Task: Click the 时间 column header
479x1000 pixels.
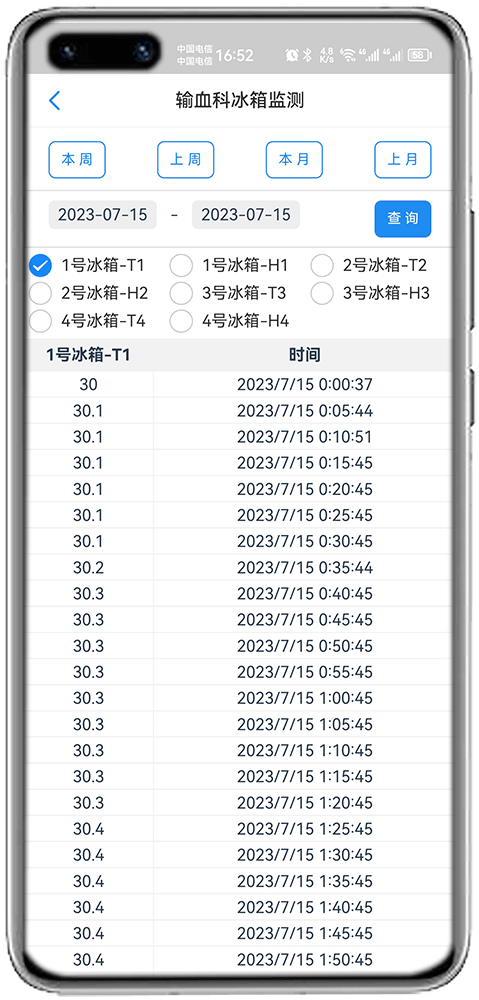Action: 305,355
